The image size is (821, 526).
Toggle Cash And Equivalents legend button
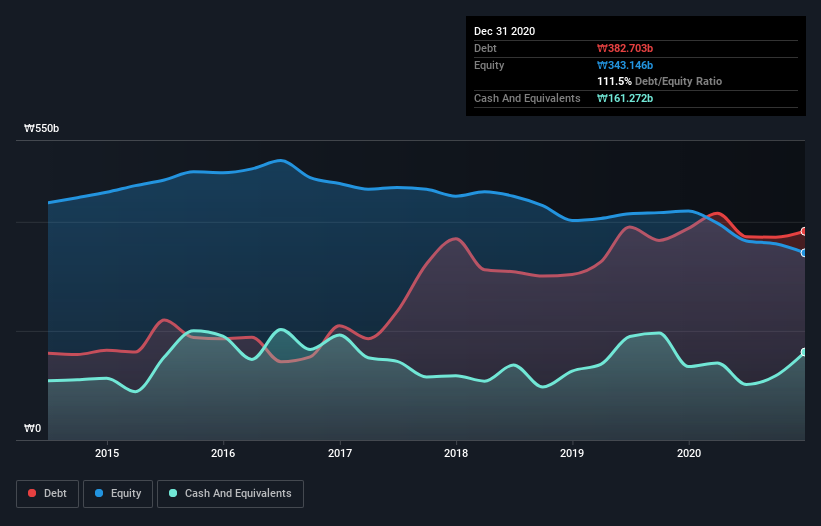tap(230, 494)
